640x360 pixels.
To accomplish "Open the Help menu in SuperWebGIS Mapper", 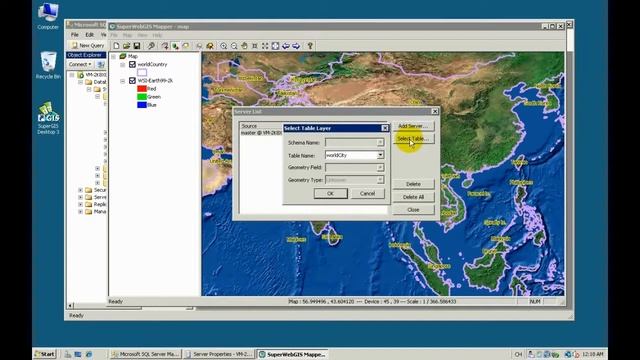I will click(157, 35).
